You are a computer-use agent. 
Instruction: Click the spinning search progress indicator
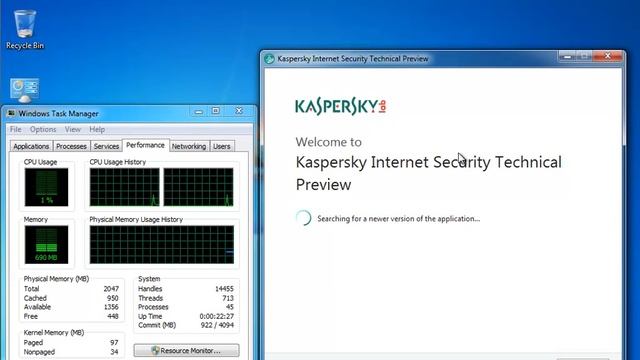[x=304, y=218]
